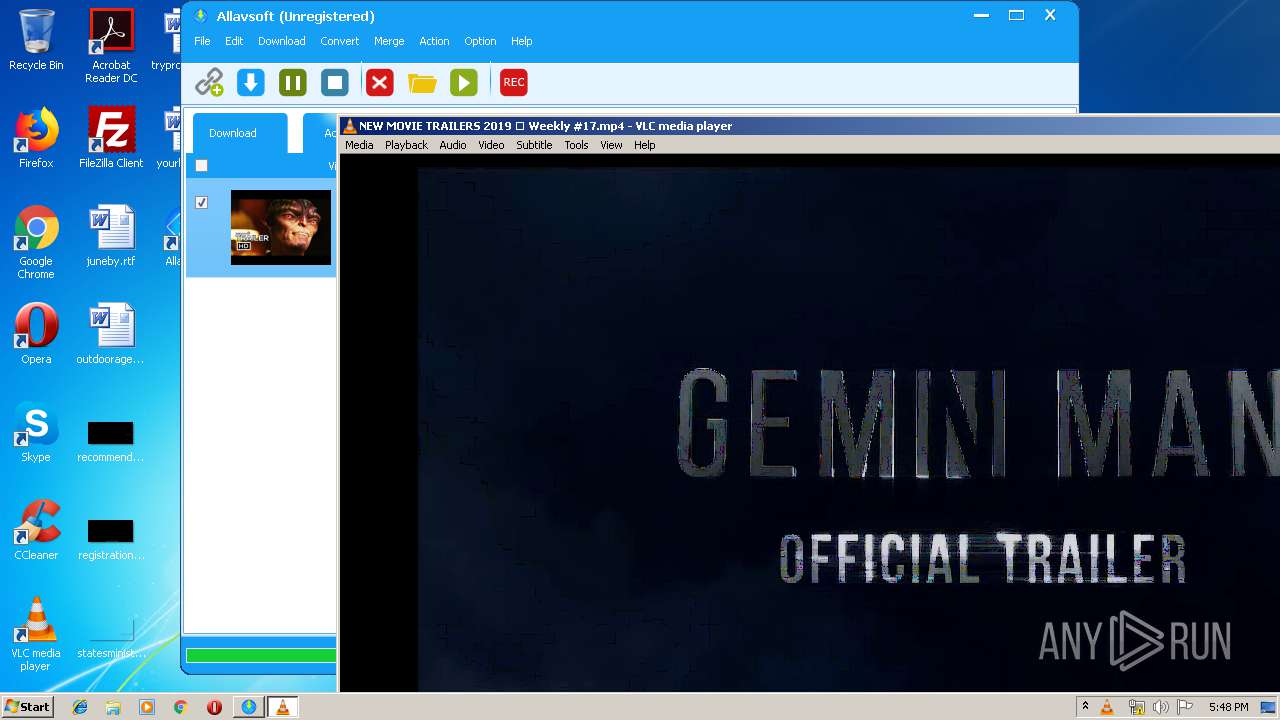
Task: Select the registration file on desktop
Action: pyautogui.click(x=111, y=540)
